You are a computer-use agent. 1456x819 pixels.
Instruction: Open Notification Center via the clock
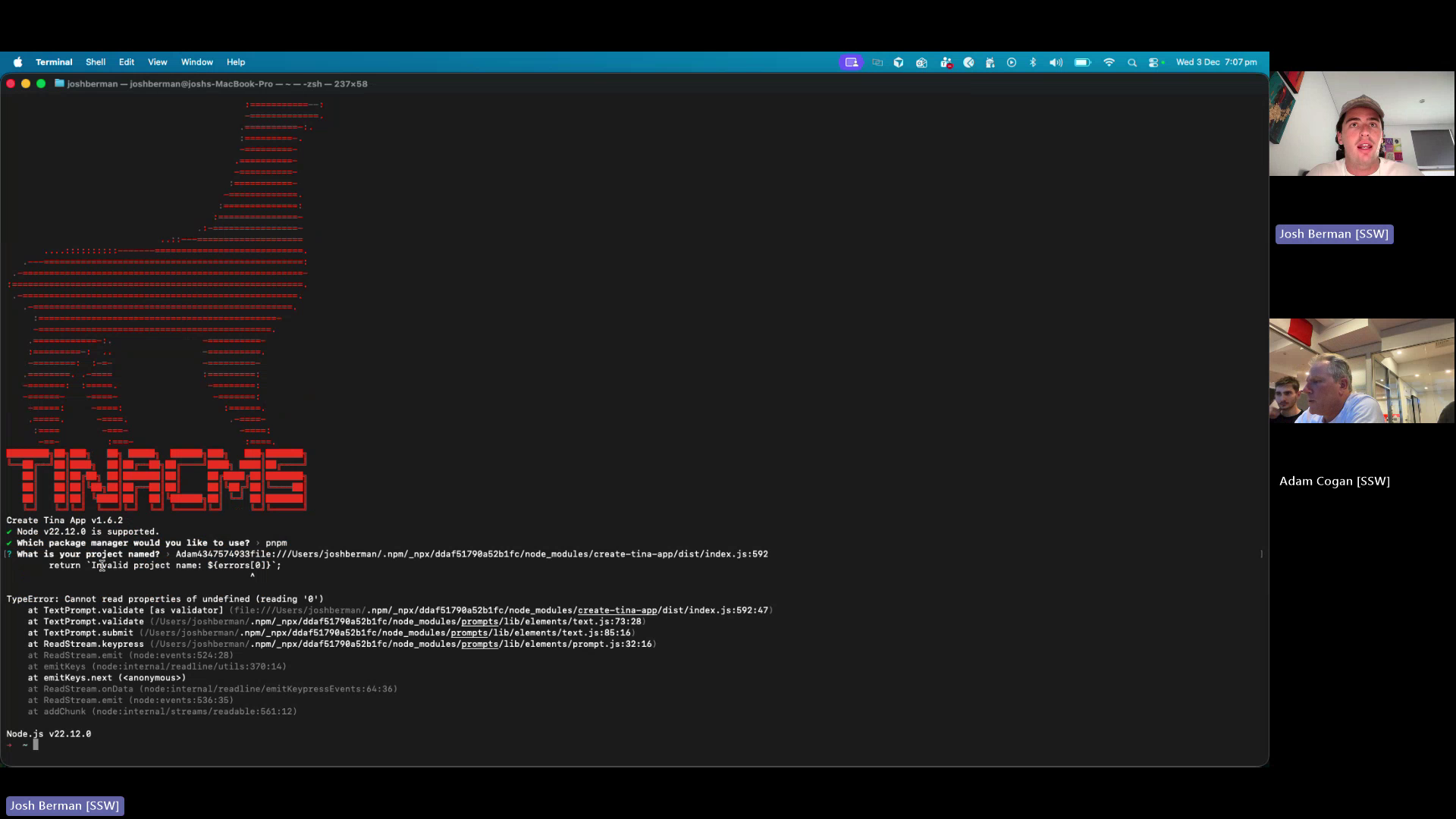tap(1216, 62)
